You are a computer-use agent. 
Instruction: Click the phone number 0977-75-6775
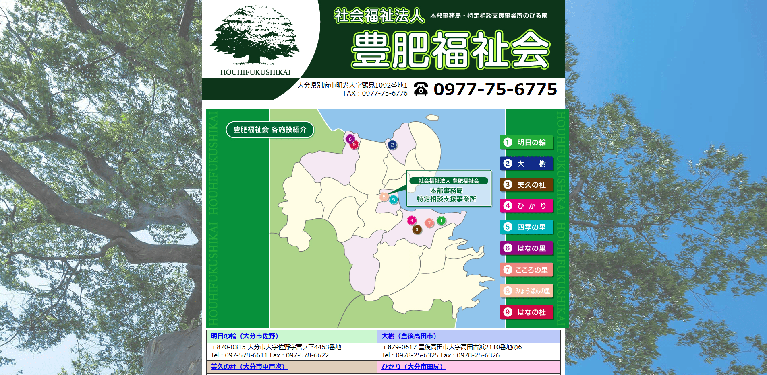[495, 89]
